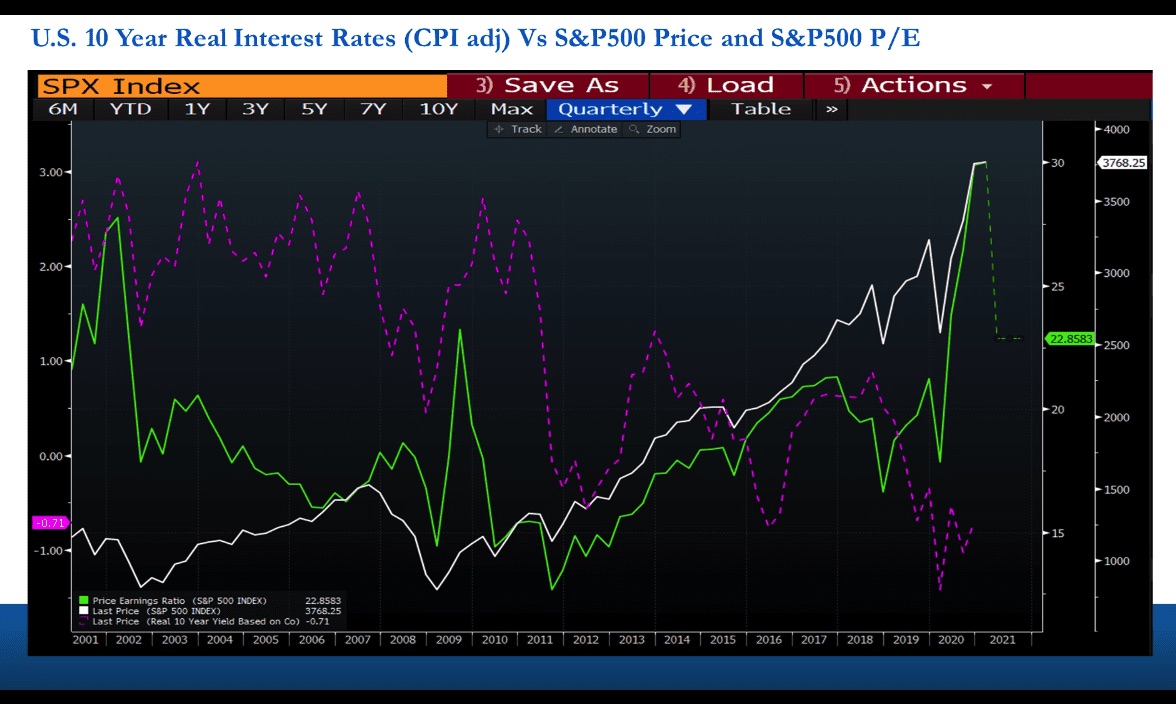Expand more options with the double chevron
Screen dimensions: 1176x704
pos(831,109)
